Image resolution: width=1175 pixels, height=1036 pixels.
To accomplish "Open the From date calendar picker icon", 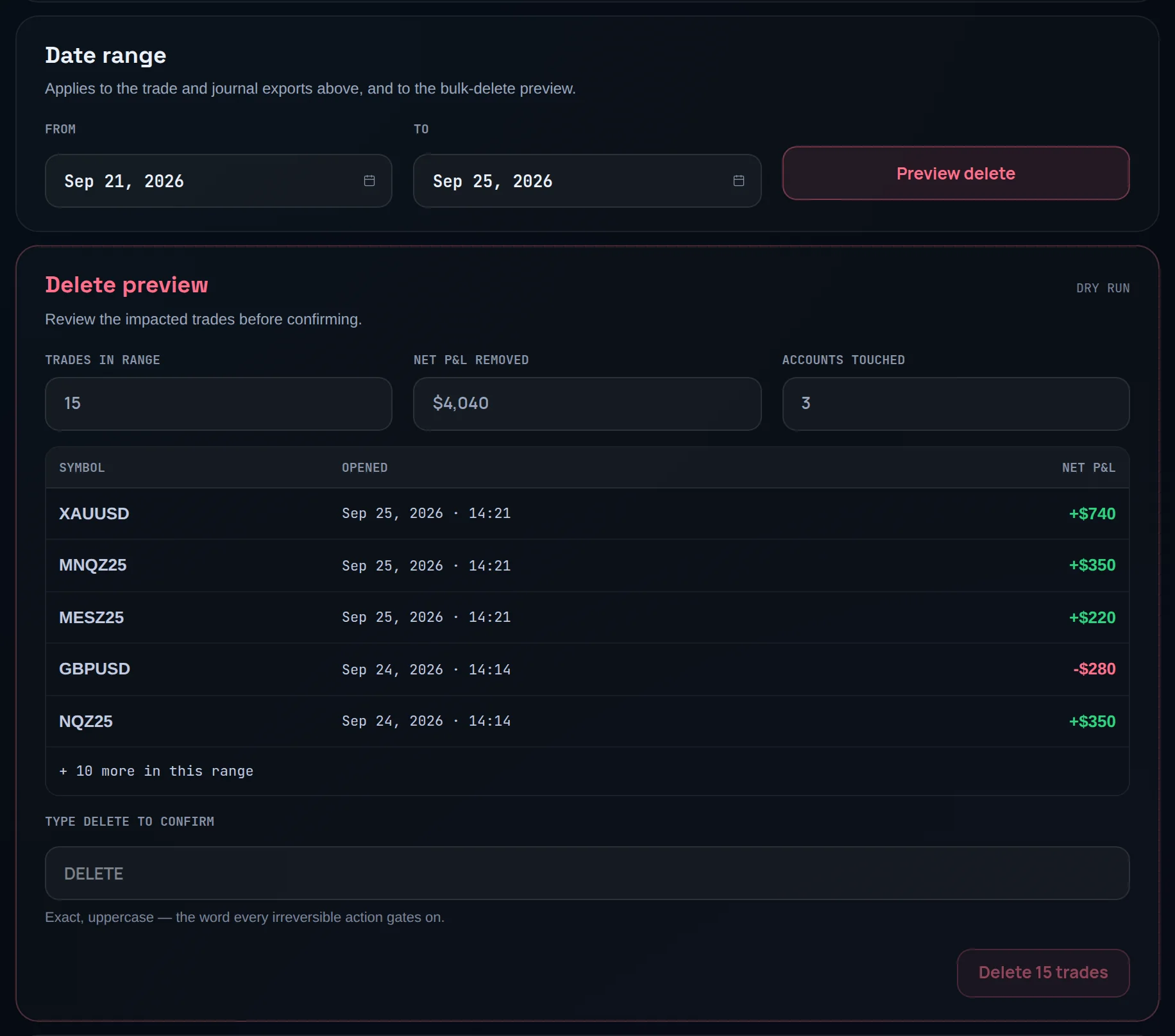I will pos(369,181).
